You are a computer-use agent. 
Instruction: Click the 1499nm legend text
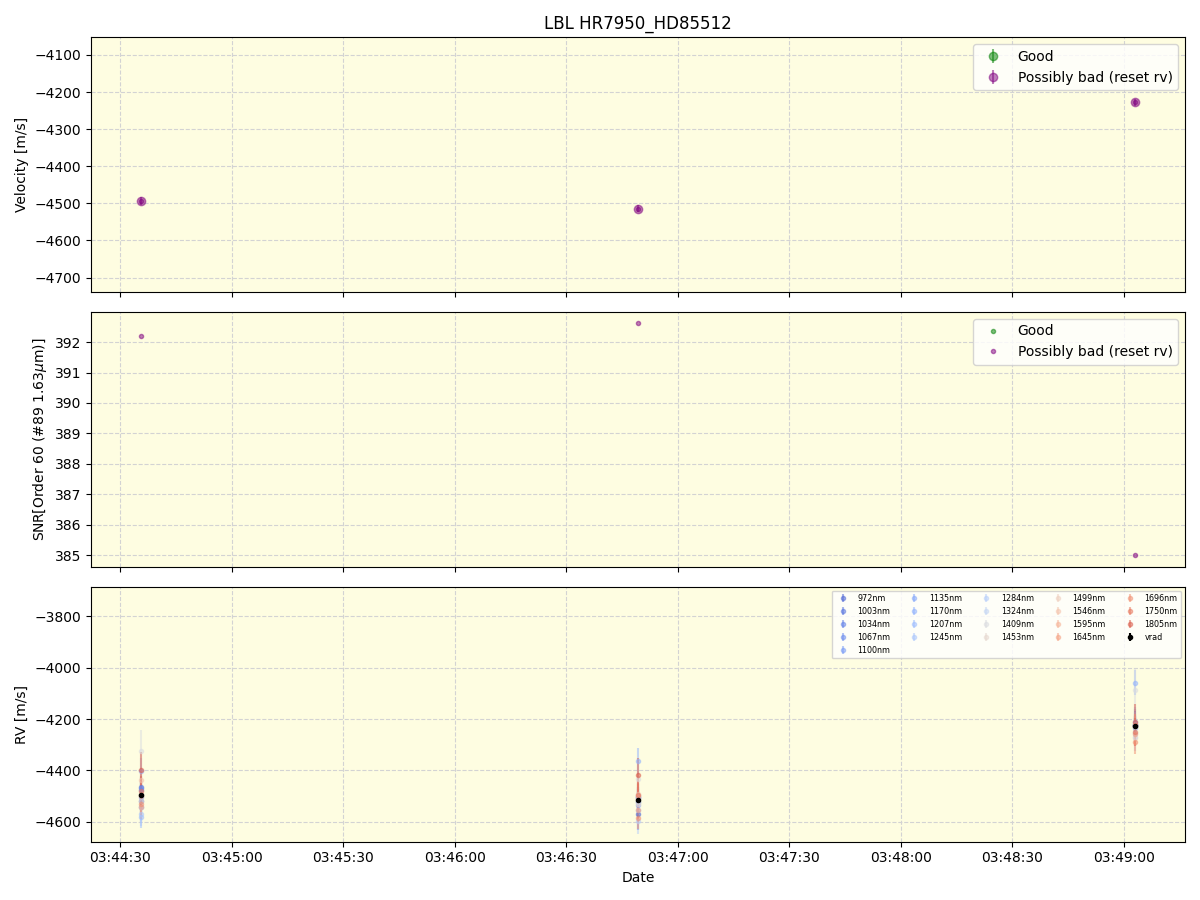point(1089,598)
